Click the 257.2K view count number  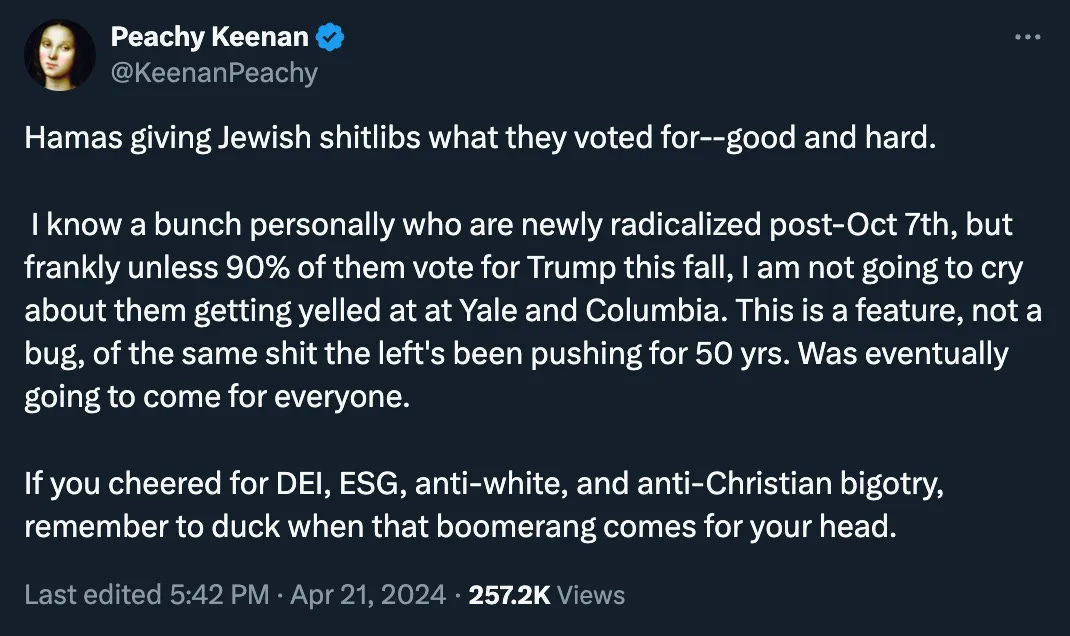click(x=509, y=595)
